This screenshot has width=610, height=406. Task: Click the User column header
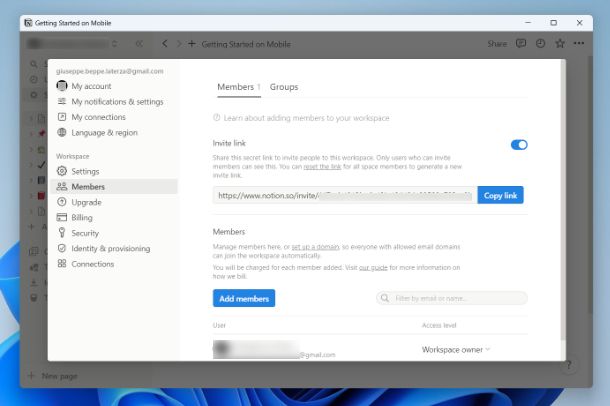point(219,325)
